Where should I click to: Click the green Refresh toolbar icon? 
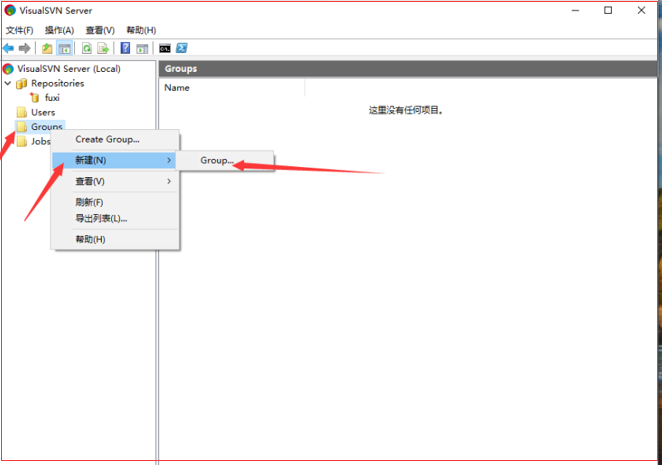click(87, 48)
